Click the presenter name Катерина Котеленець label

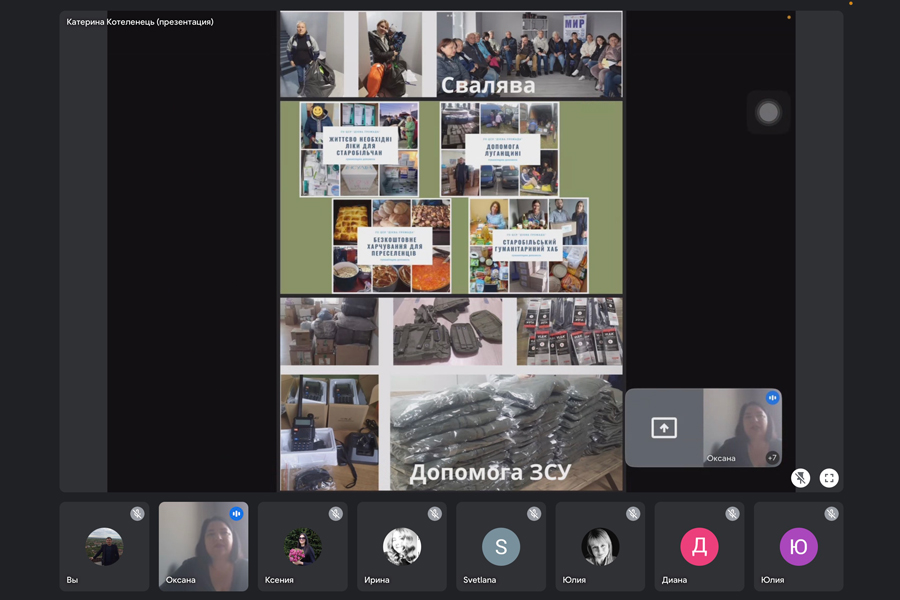pos(139,22)
